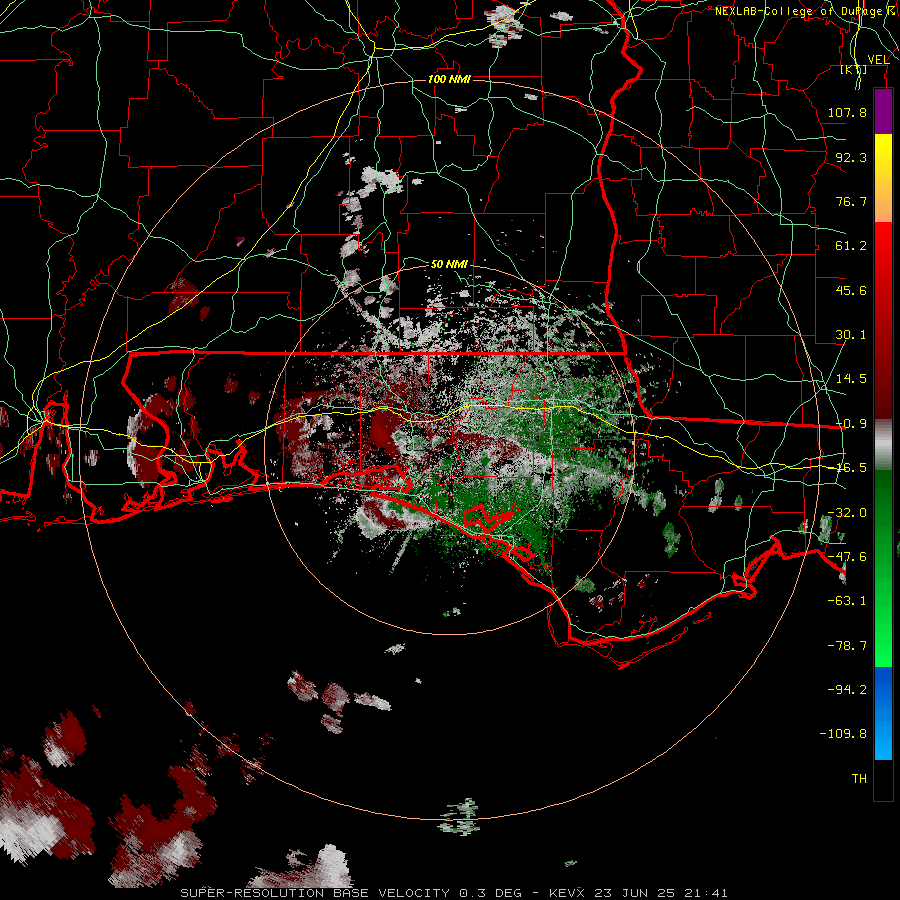Click the 45.6 velocity scale value
Screen dimensions: 900x900
851,290
